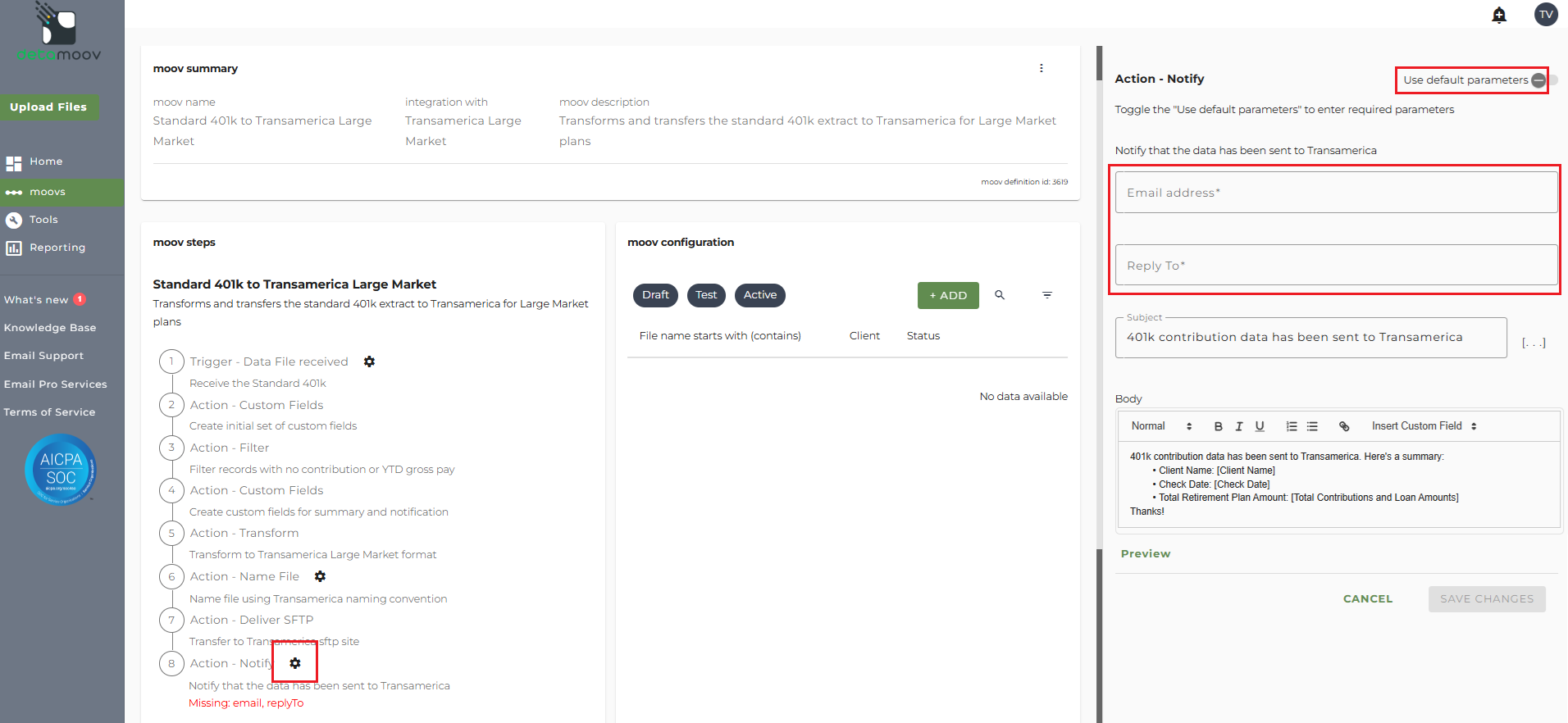Screen dimensions: 1568x723
Task: Select step 7 Action - Deliver SFTP
Action: (x=252, y=620)
